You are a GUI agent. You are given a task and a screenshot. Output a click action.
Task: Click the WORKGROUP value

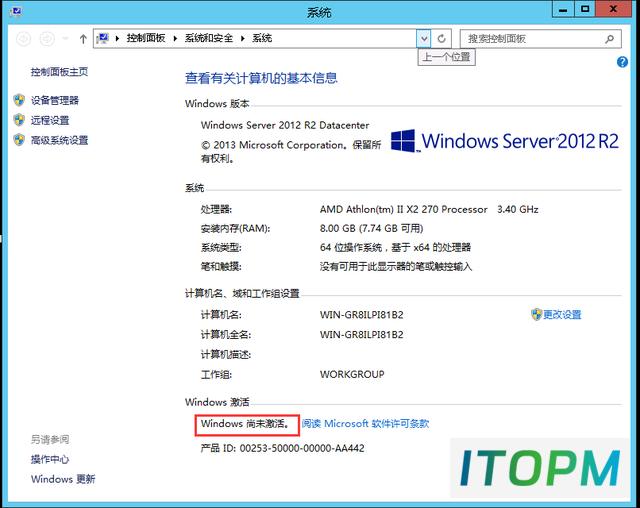click(352, 375)
